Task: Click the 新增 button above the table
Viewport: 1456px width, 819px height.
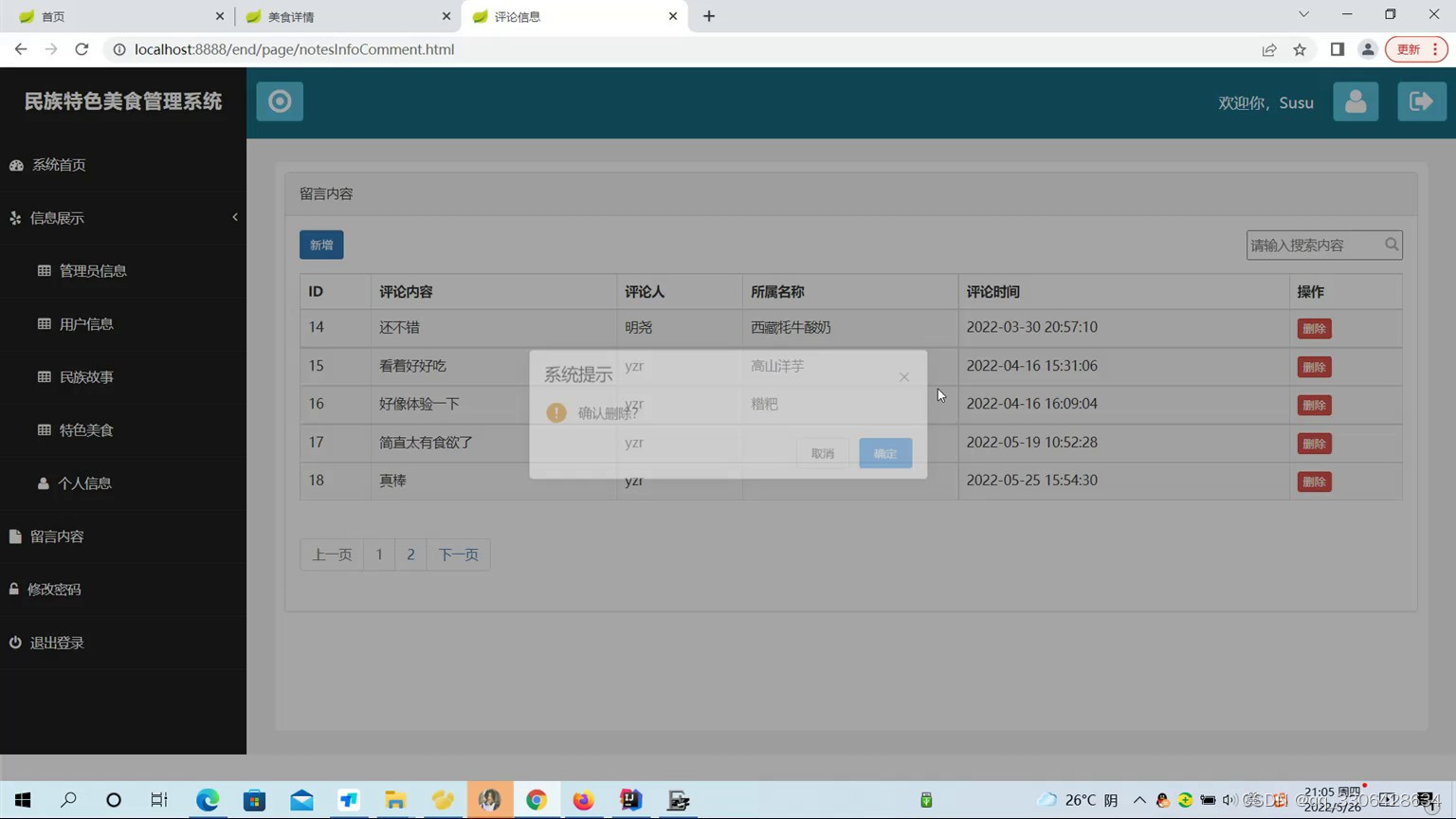Action: (320, 244)
